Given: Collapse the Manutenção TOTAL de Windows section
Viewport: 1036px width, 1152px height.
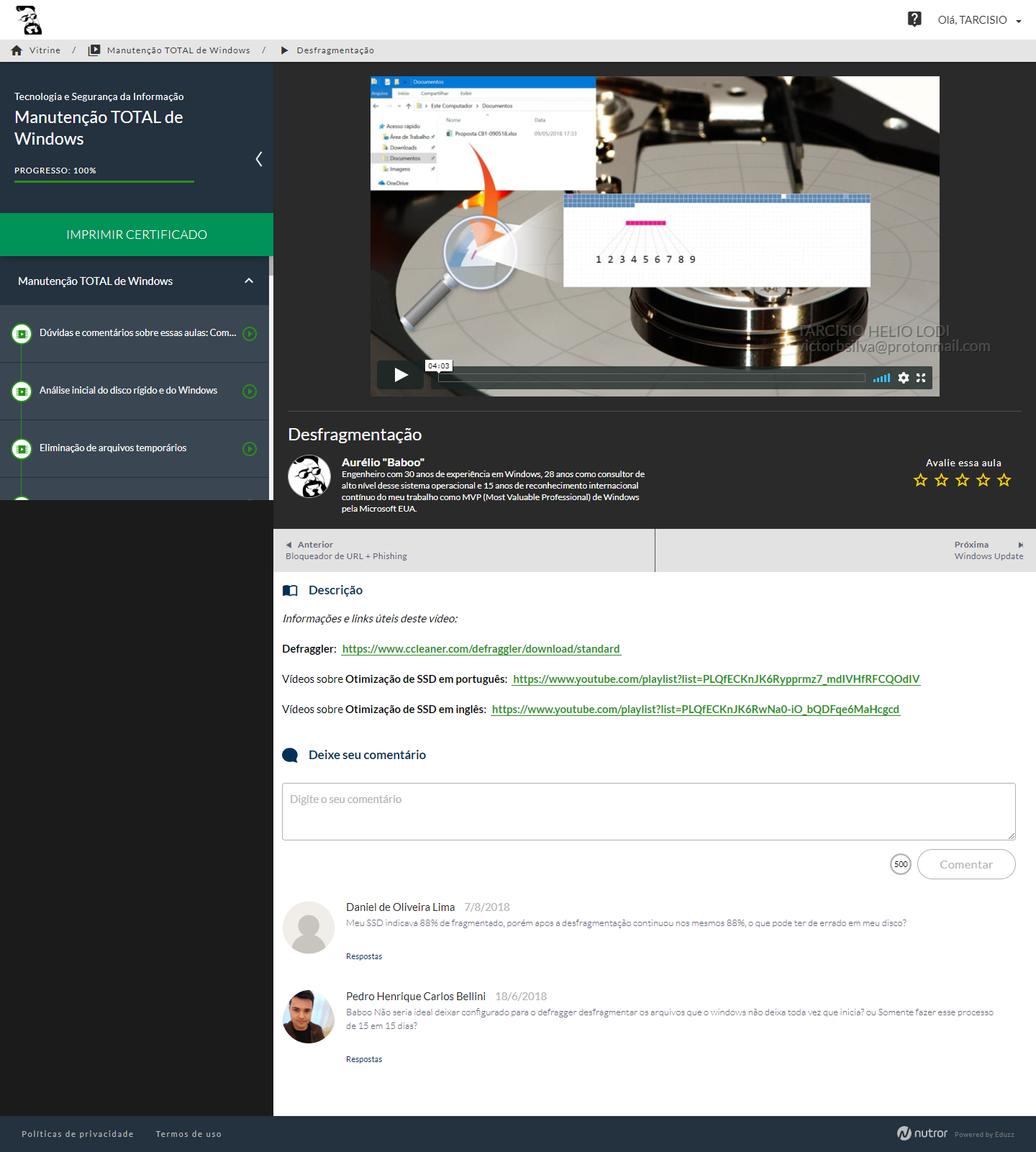Looking at the screenshot, I should tap(249, 281).
